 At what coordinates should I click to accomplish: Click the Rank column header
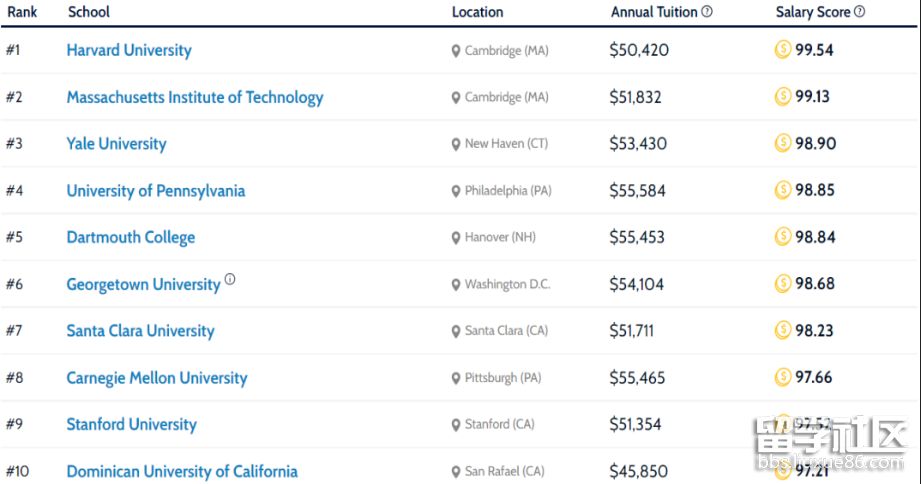click(22, 12)
